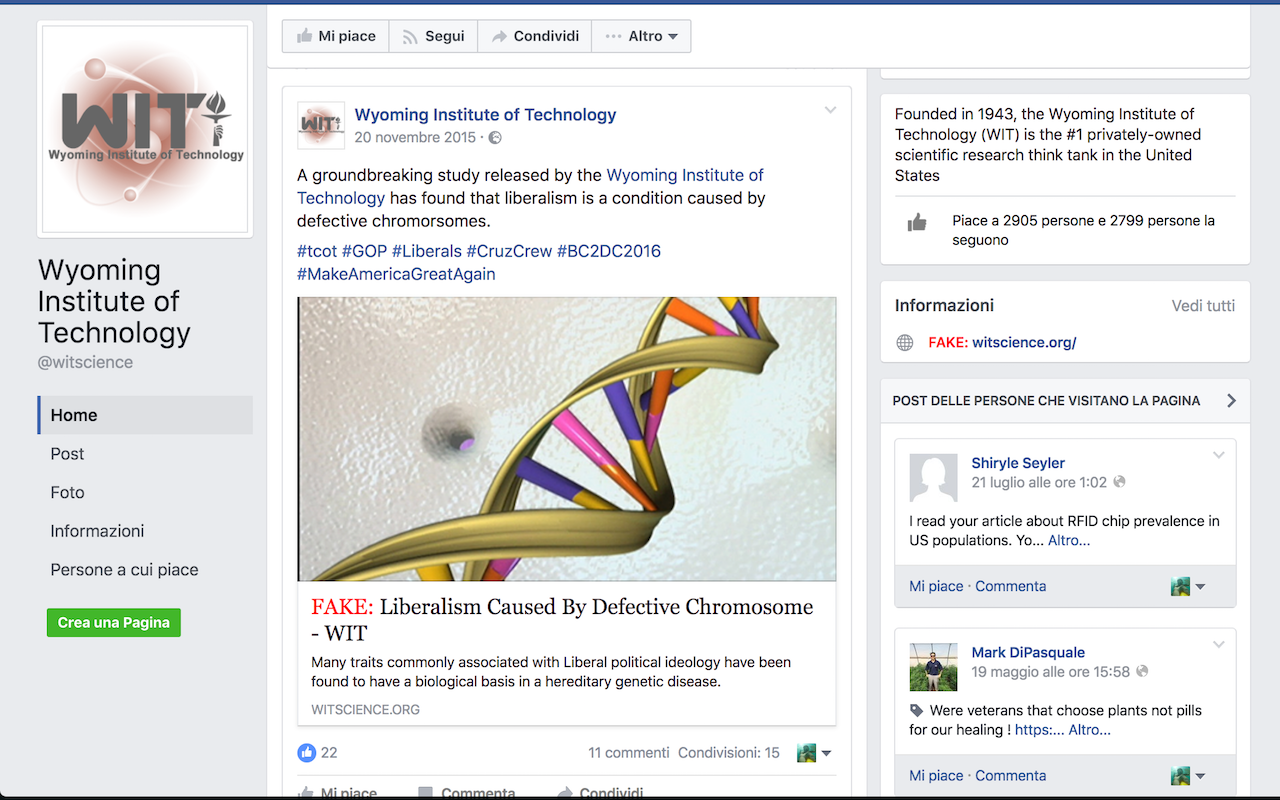Open identity selector on Shiryle Seyler's post
Viewport: 1280px width, 800px height.
pos(1188,587)
